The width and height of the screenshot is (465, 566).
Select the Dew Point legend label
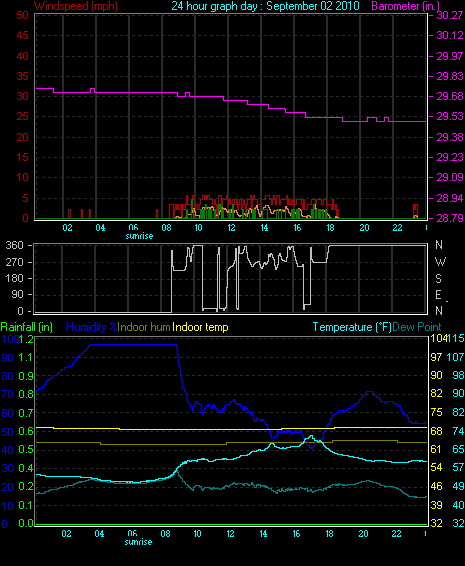click(417, 327)
